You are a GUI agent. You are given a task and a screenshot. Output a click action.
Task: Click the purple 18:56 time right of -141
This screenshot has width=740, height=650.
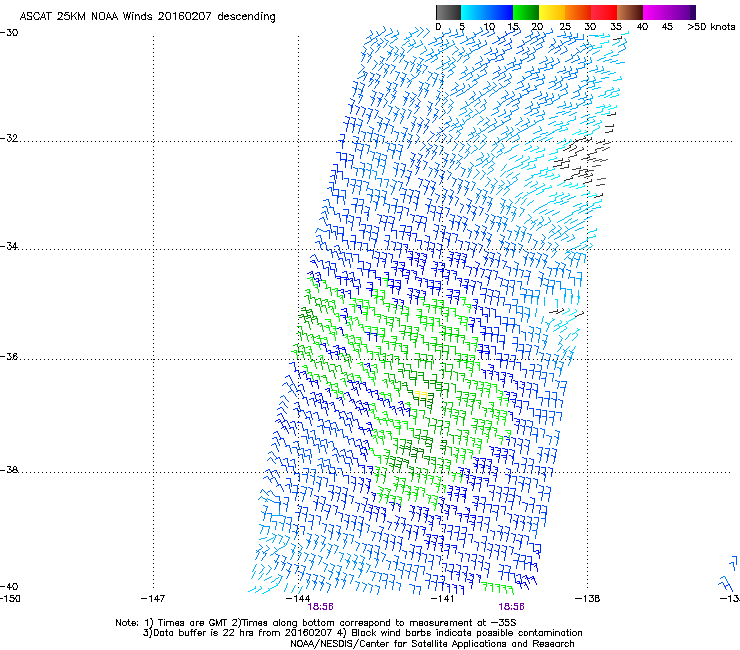[x=512, y=607]
